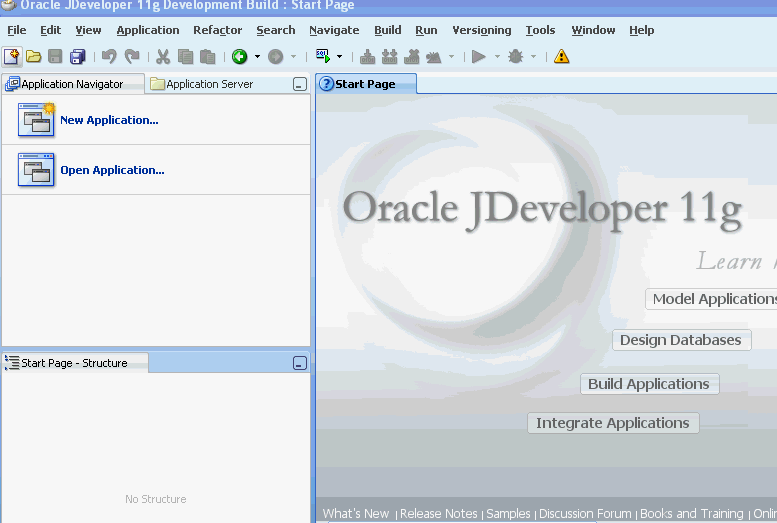Click the green Back navigation icon

[x=240, y=57]
